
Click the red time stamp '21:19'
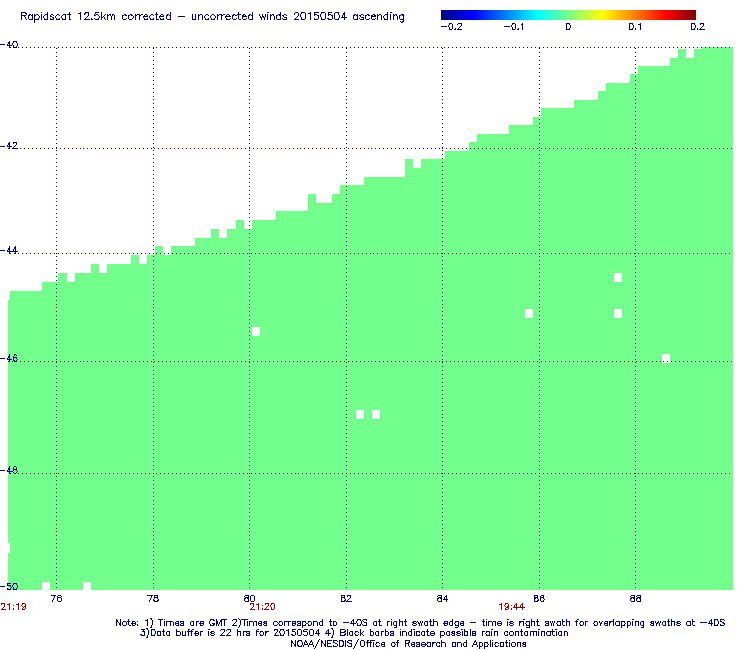pyautogui.click(x=13, y=607)
